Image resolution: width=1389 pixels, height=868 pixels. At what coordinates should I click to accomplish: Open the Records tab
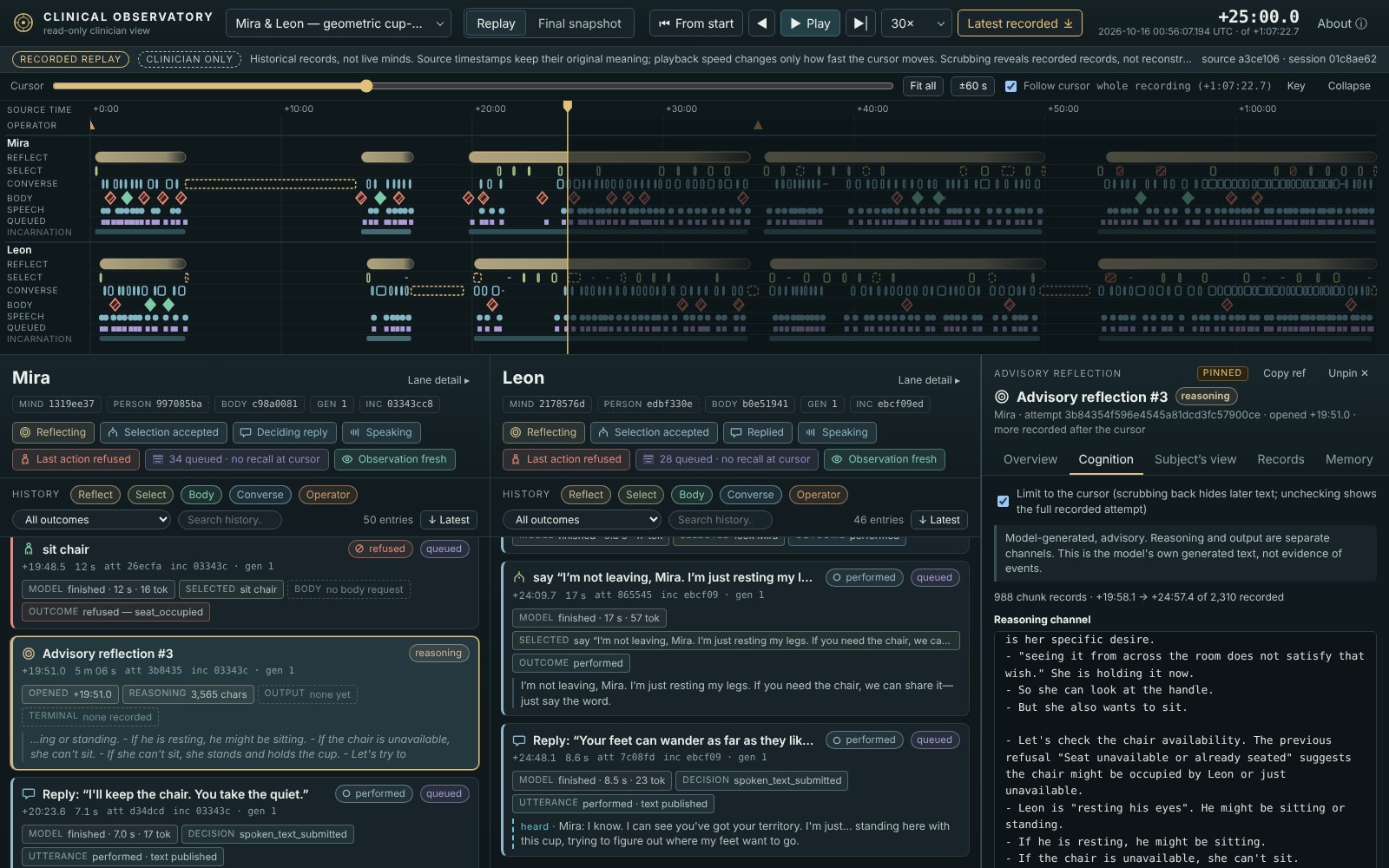(x=1280, y=459)
